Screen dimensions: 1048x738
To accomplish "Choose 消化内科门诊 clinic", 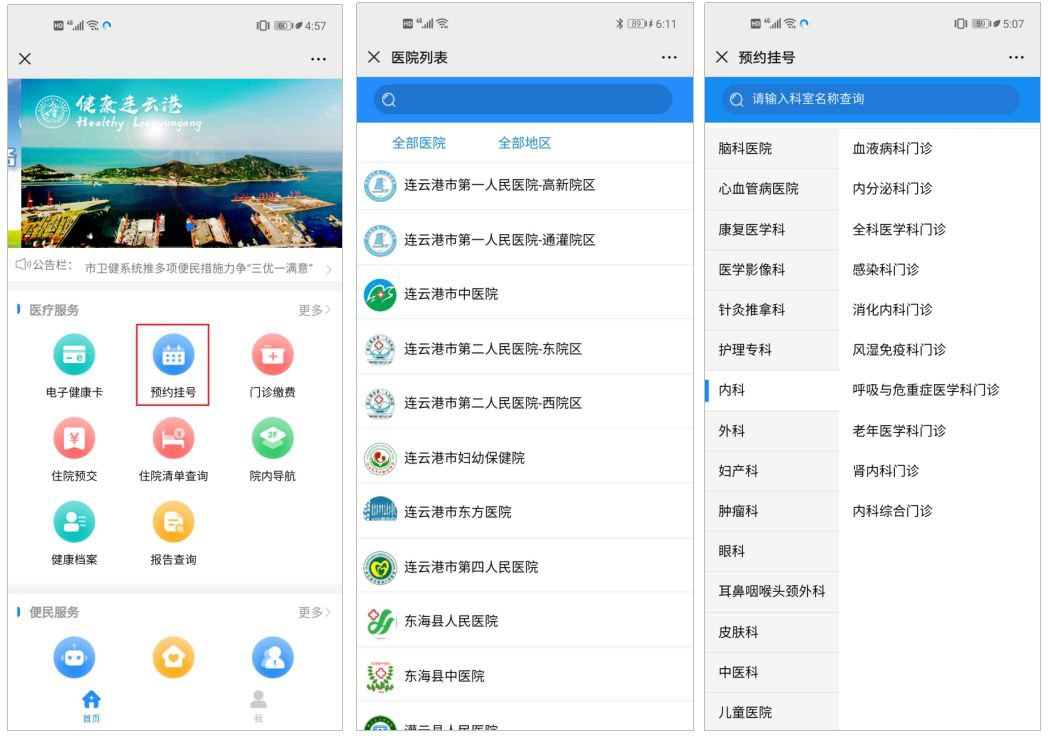I will [892, 310].
